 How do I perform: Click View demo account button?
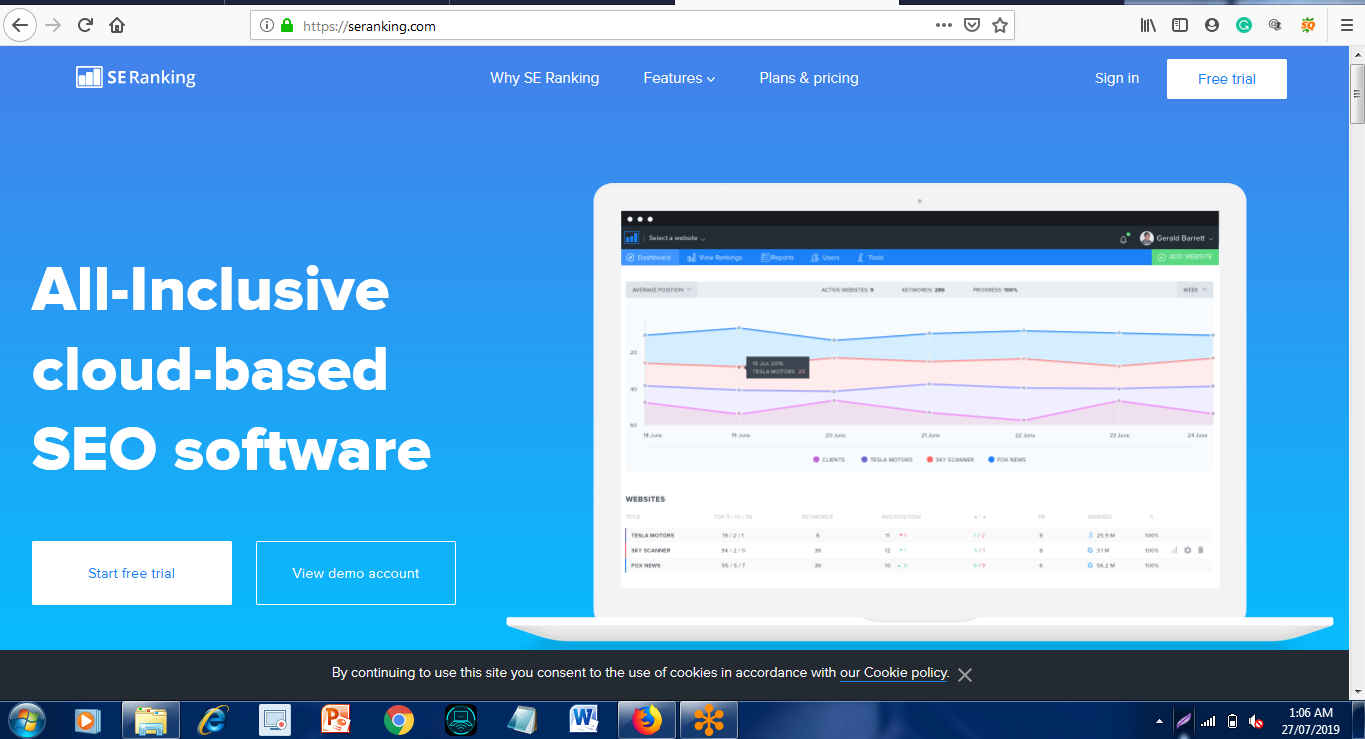tap(356, 573)
